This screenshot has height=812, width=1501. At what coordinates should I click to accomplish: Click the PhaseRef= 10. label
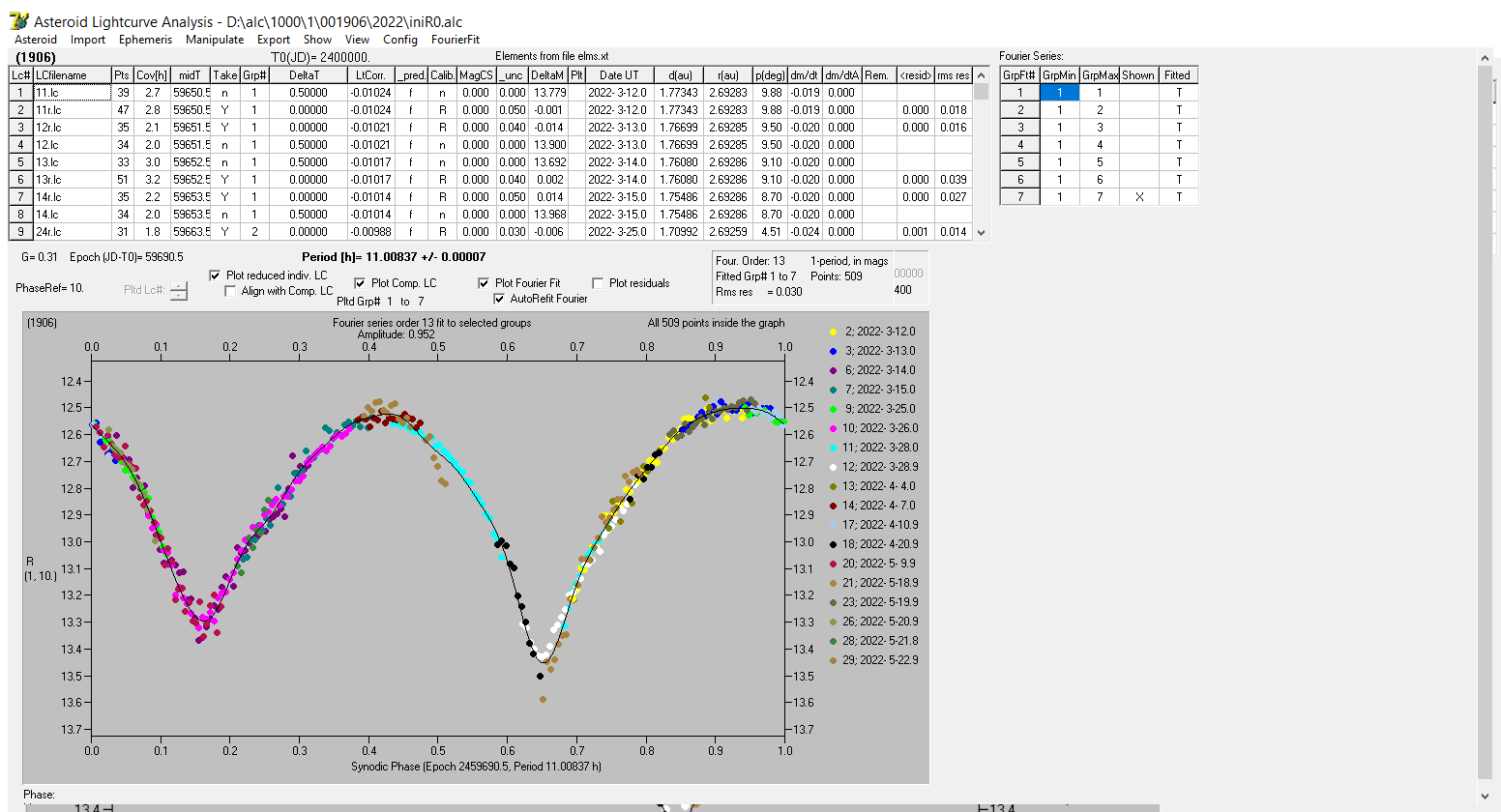click(49, 288)
